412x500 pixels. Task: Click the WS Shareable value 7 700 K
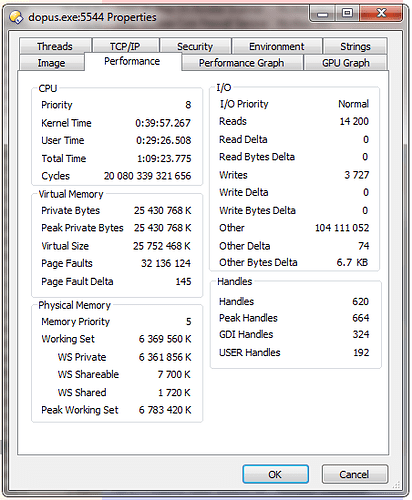point(174,374)
